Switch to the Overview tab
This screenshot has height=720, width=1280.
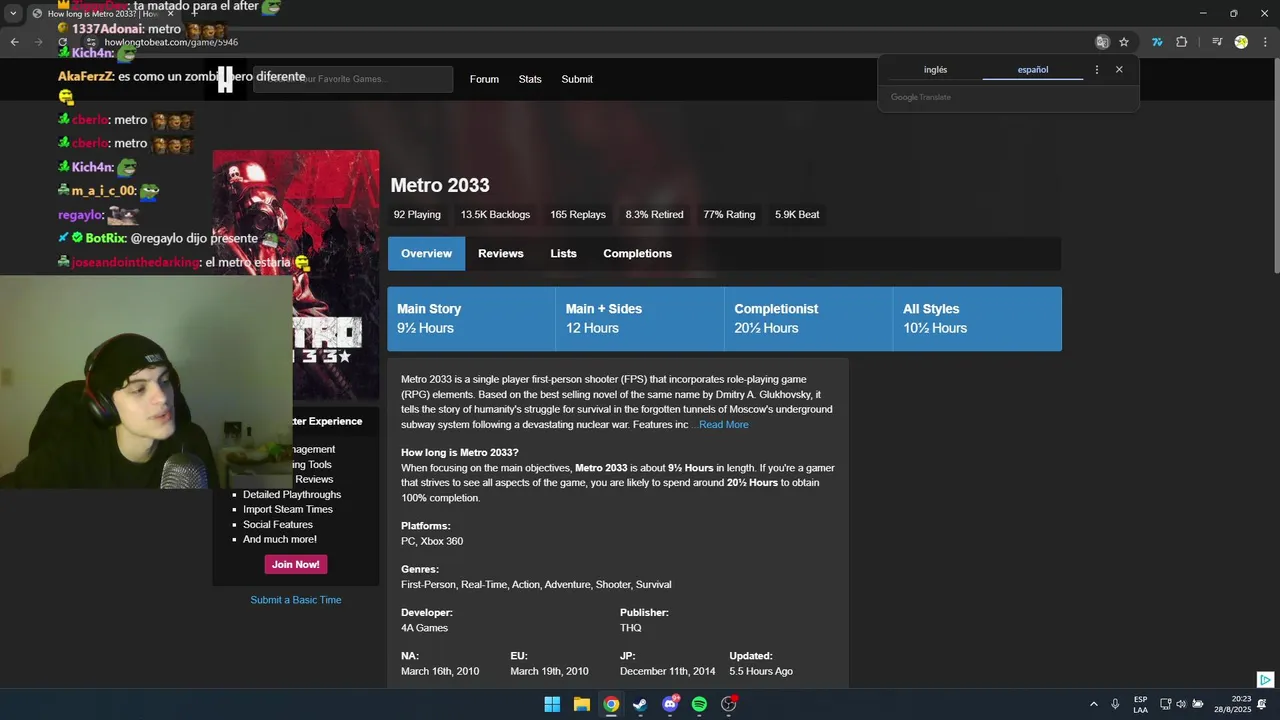[x=426, y=254]
